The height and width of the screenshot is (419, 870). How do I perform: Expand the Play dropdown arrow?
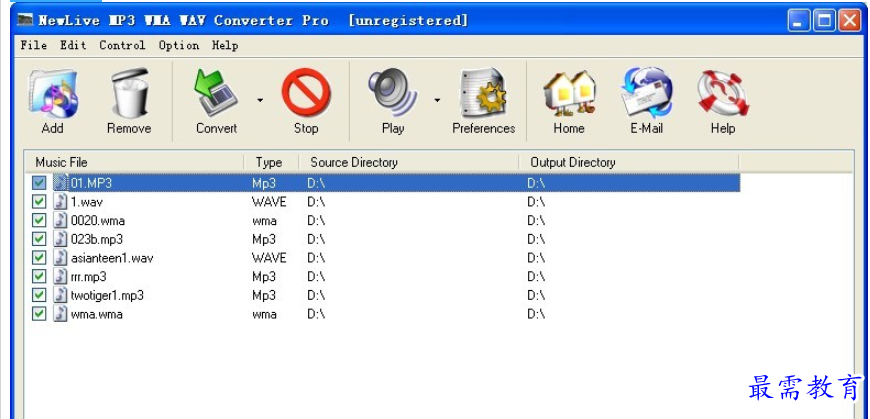point(437,100)
